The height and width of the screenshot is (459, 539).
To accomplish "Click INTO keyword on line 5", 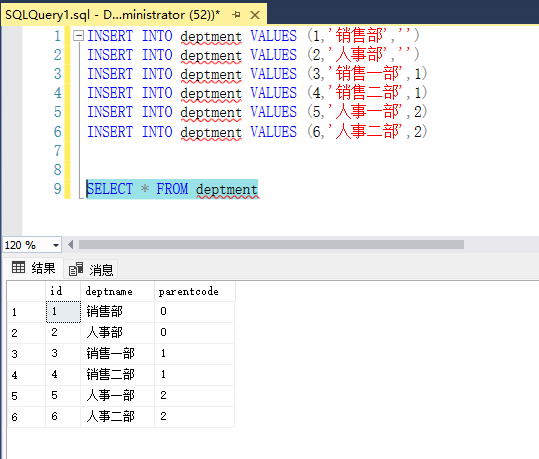I will (x=157, y=112).
